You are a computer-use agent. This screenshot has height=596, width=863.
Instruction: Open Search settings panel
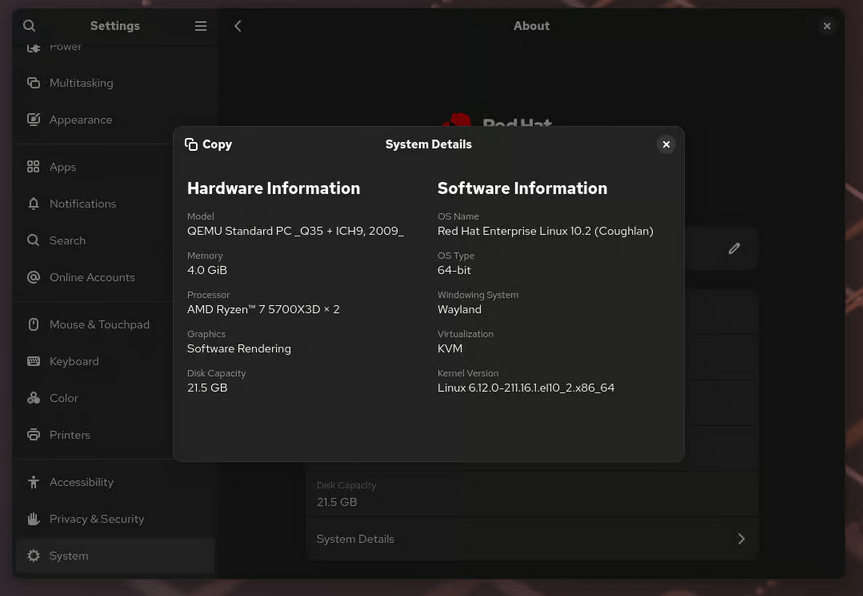[x=115, y=240]
